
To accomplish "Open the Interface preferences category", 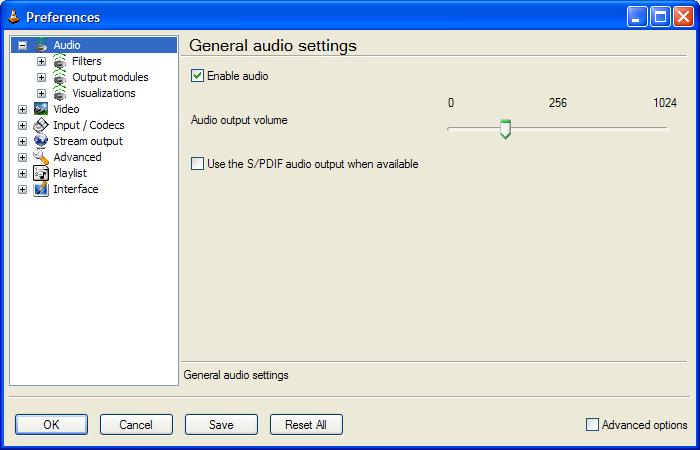I will (75, 189).
